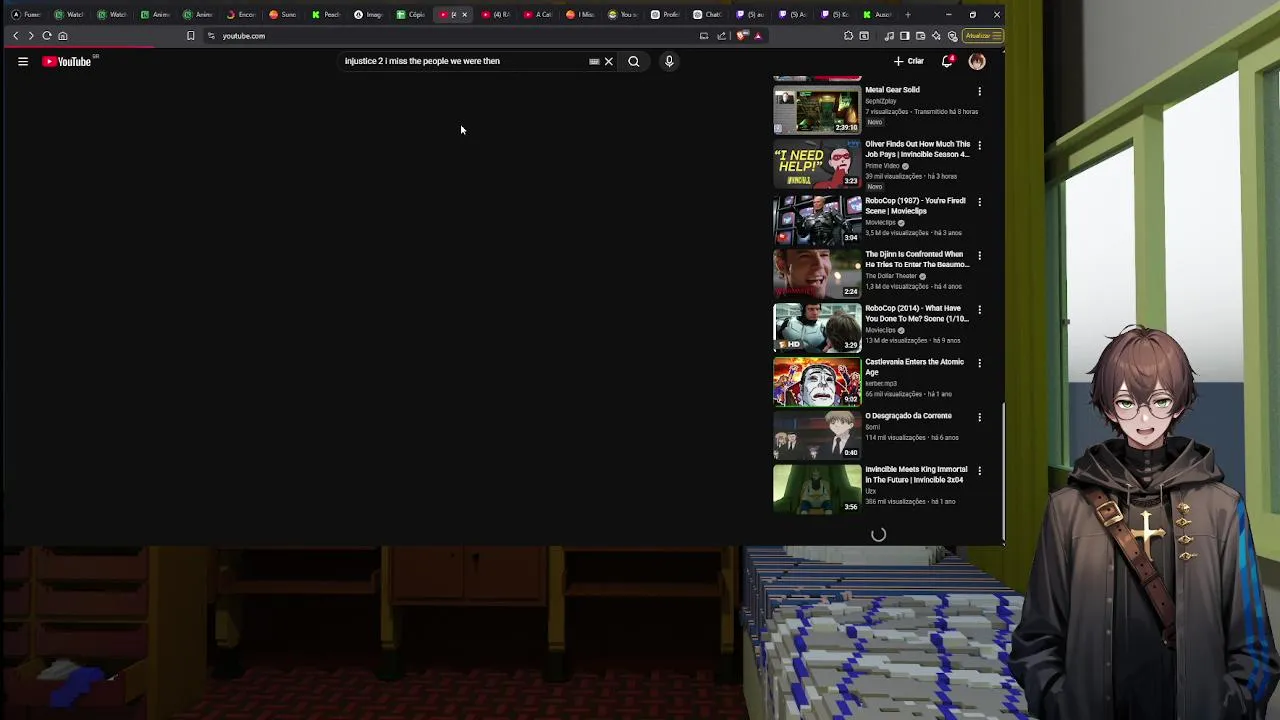Viewport: 1280px width, 720px height.
Task: Start voice search with microphone icon
Action: [x=669, y=62]
